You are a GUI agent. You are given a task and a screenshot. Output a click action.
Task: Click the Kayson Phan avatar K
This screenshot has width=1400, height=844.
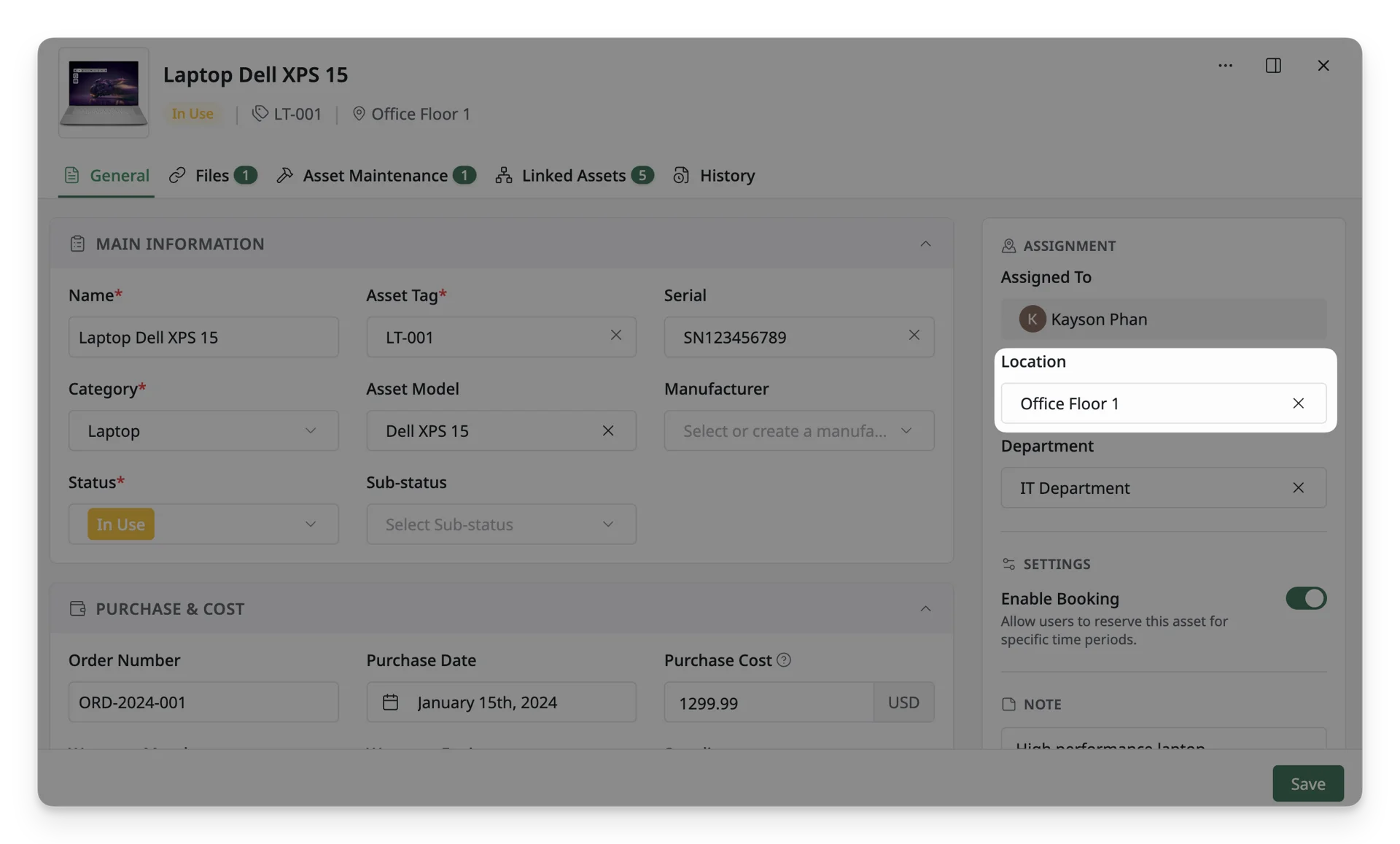(1032, 319)
